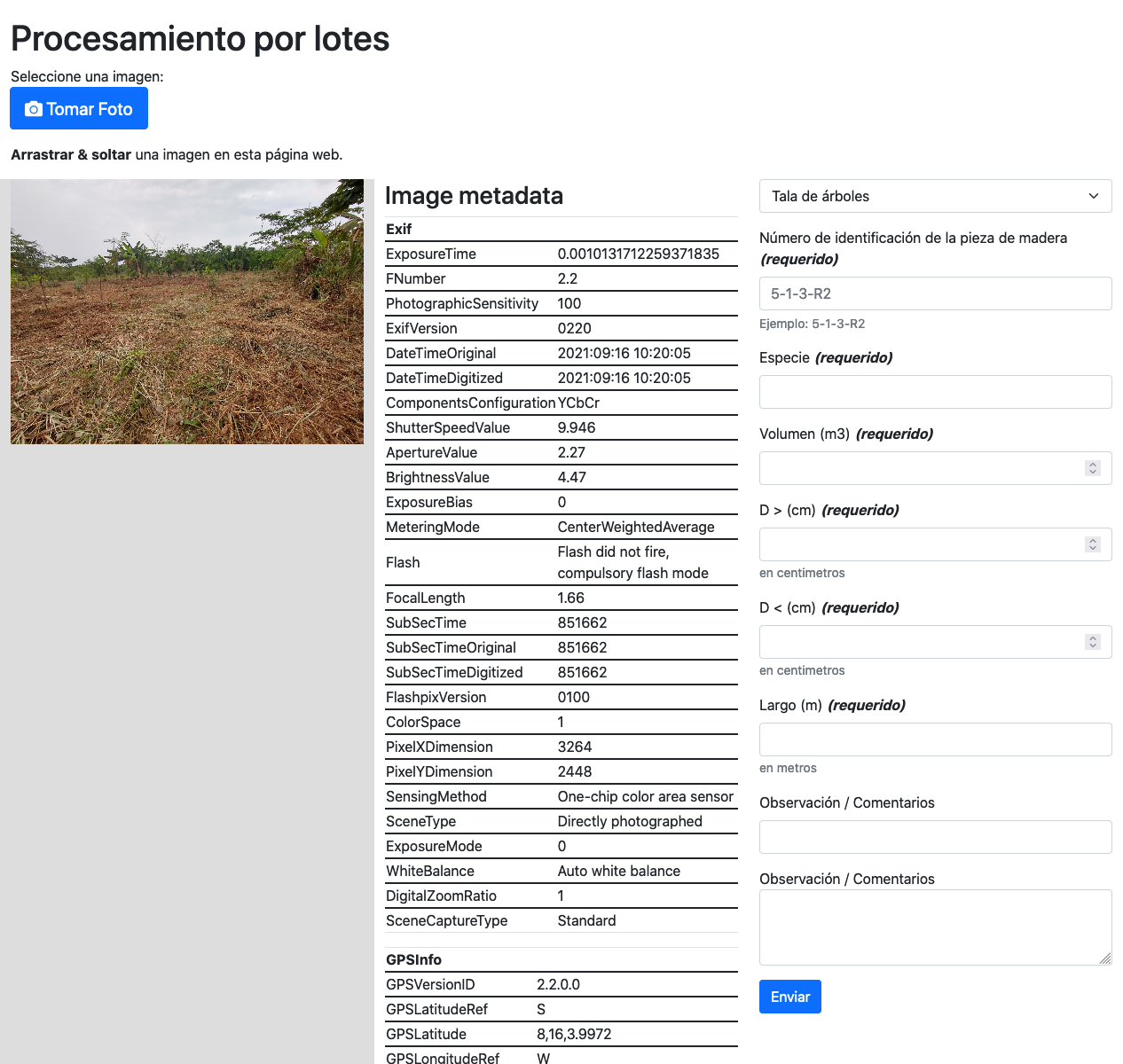This screenshot has width=1123, height=1064.
Task: Click the D > (cm) stepper arrows
Action: tap(1093, 544)
